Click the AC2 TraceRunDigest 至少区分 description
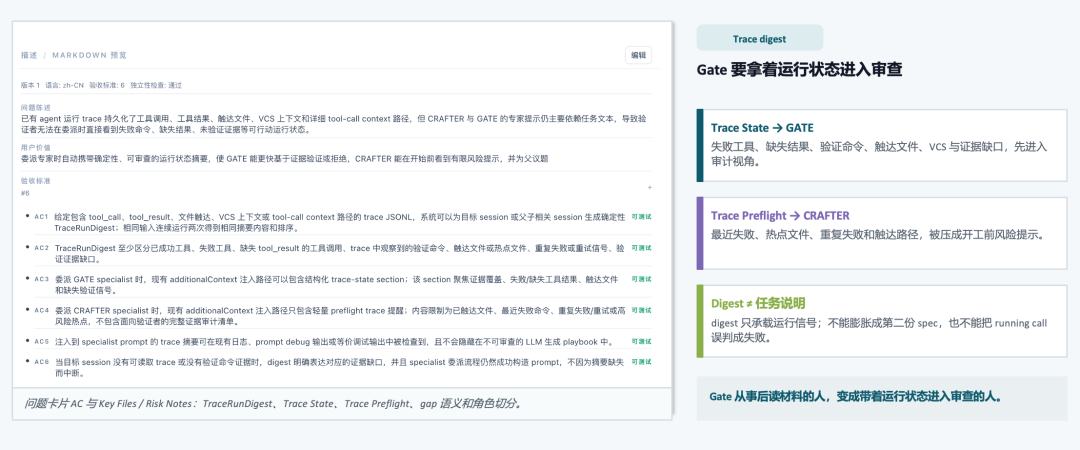Image resolution: width=1080 pixels, height=450 pixels. 340,253
